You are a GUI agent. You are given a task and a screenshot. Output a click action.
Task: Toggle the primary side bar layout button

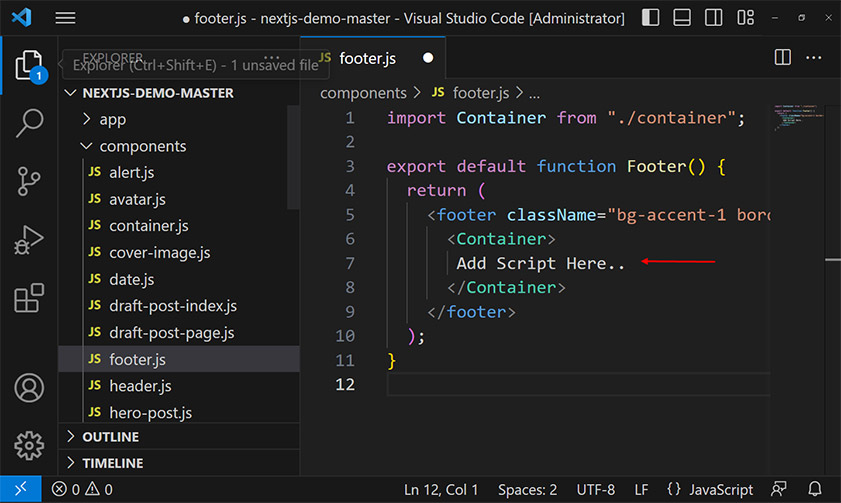click(651, 18)
